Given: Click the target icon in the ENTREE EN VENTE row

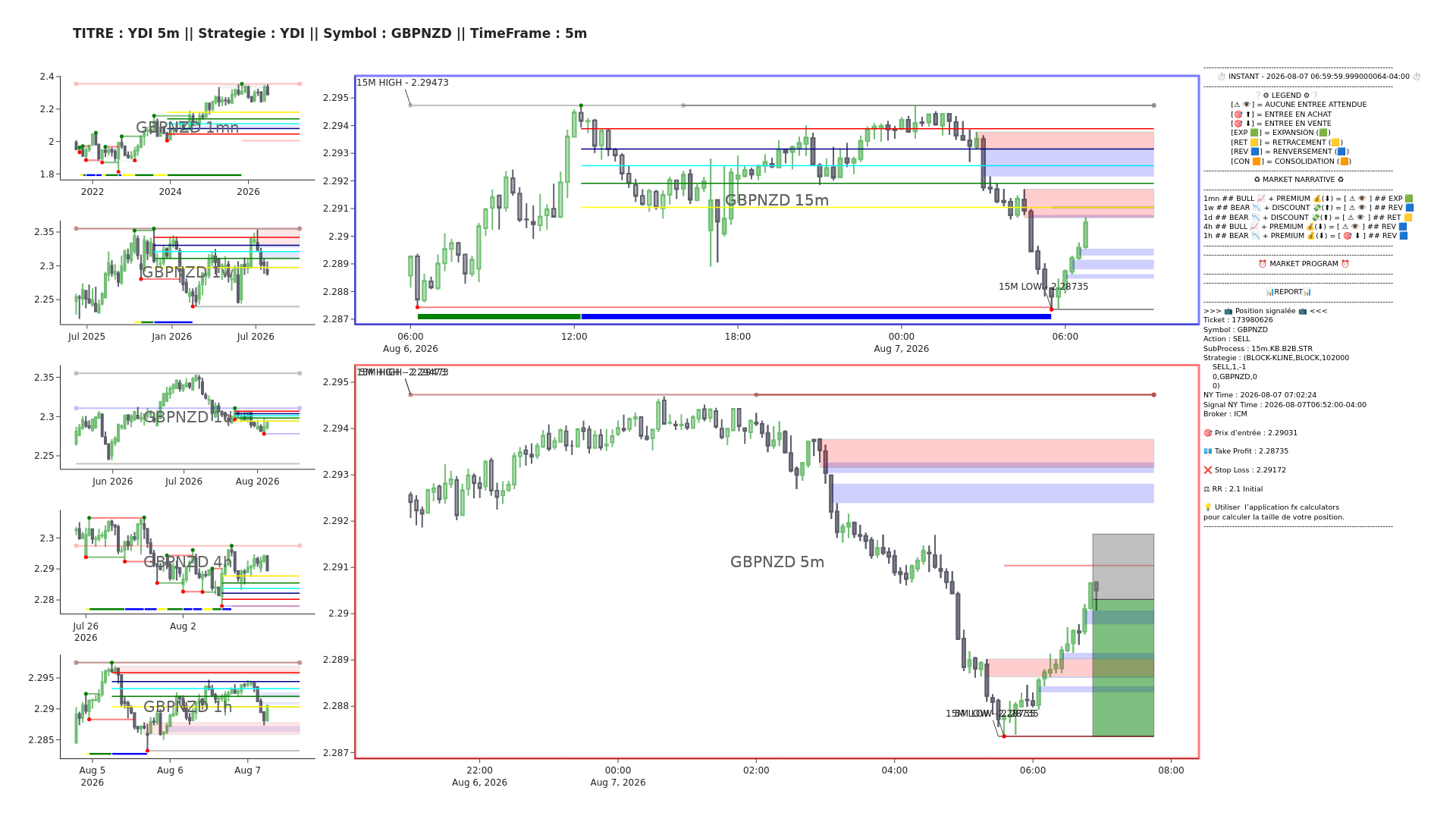Looking at the screenshot, I should tap(1238, 124).
